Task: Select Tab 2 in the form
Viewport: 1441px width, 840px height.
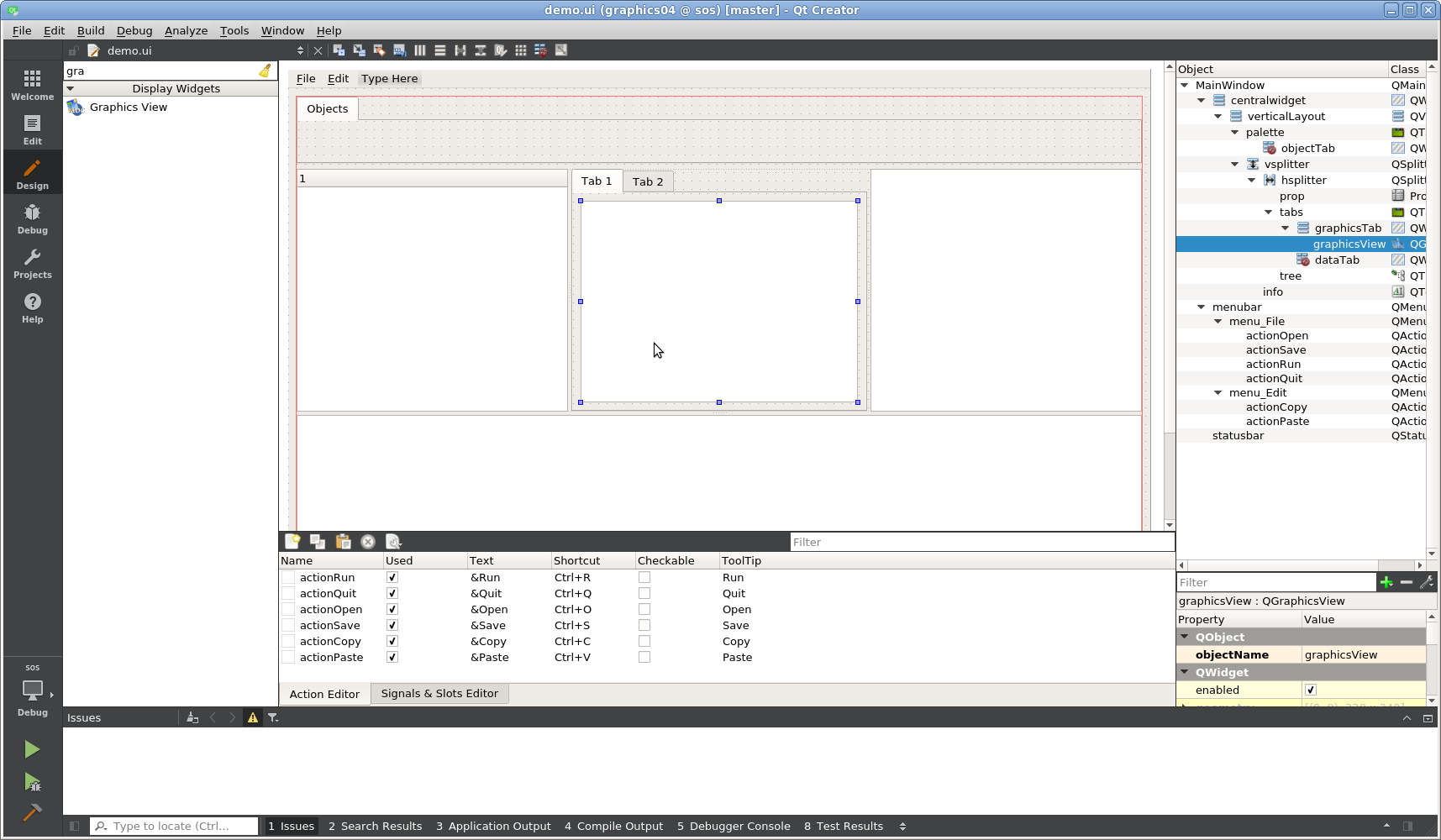Action: (x=648, y=181)
